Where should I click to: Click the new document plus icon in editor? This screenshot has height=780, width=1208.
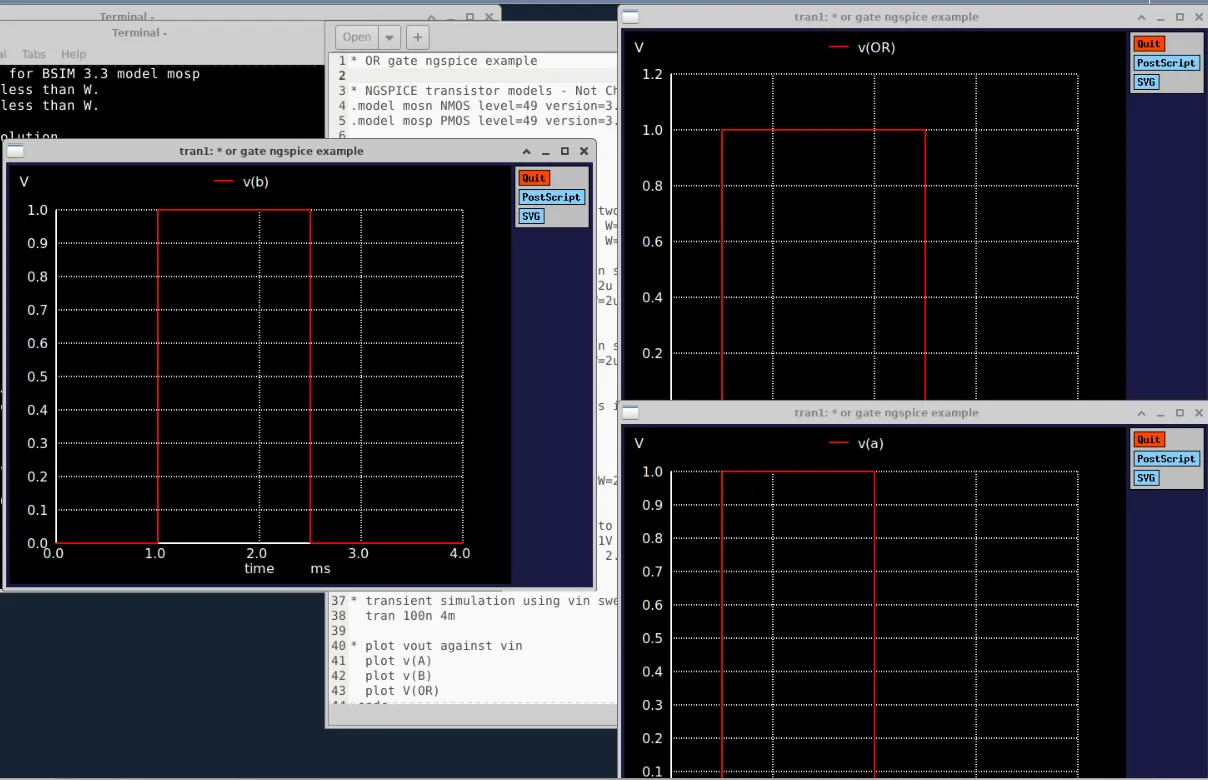coord(417,37)
